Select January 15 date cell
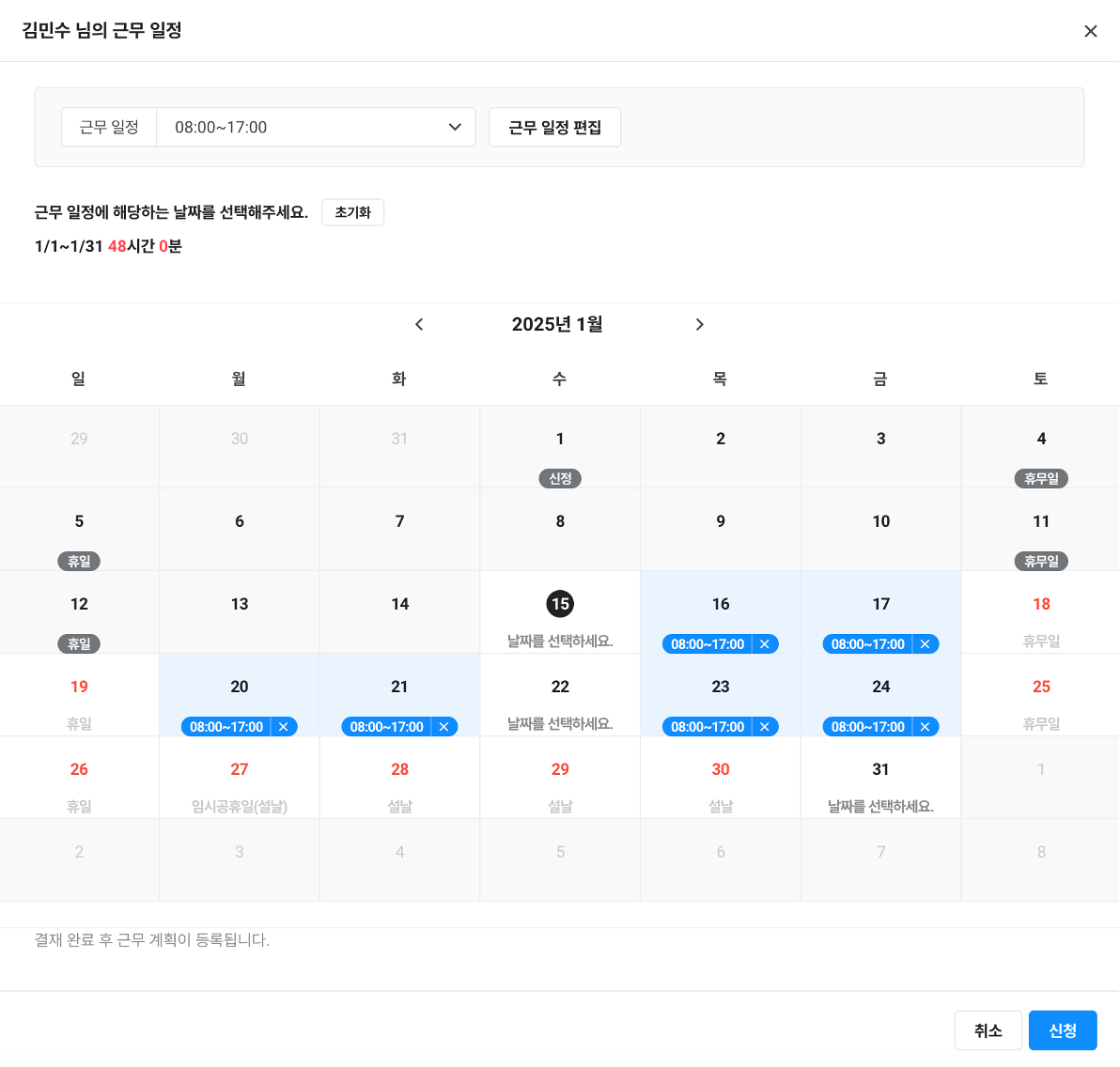Viewport: 1120px width, 1067px height. (560, 612)
